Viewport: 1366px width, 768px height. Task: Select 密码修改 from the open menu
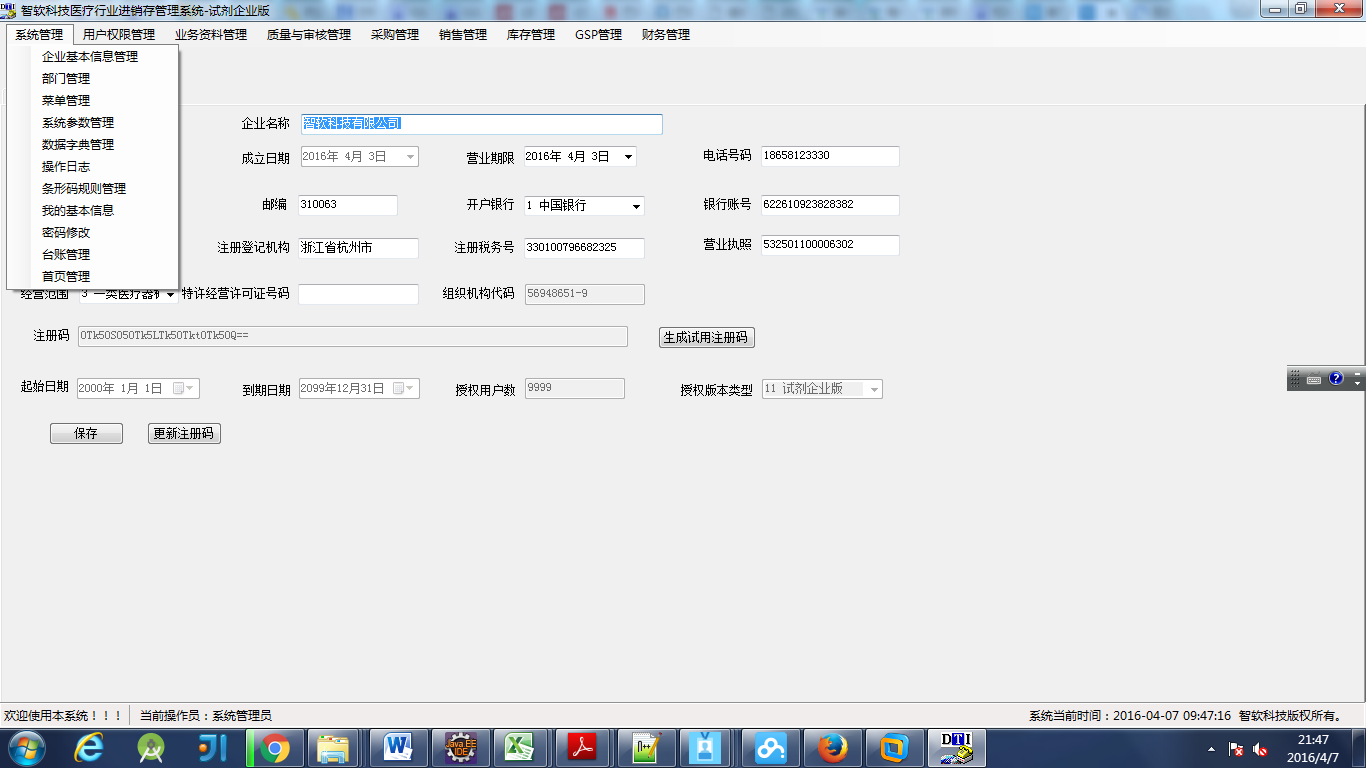pos(67,232)
